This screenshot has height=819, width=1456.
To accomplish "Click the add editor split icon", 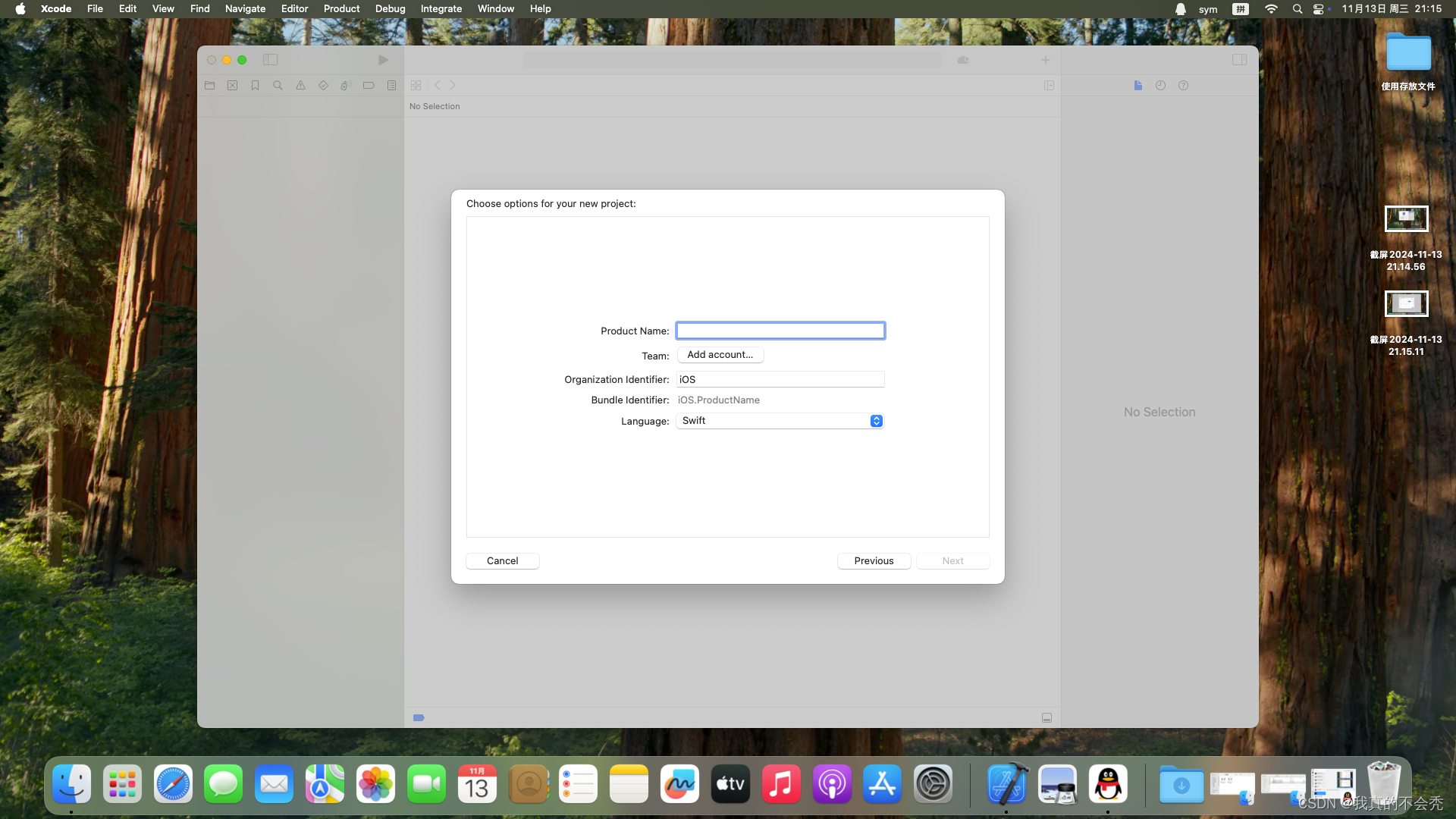I will point(1049,86).
